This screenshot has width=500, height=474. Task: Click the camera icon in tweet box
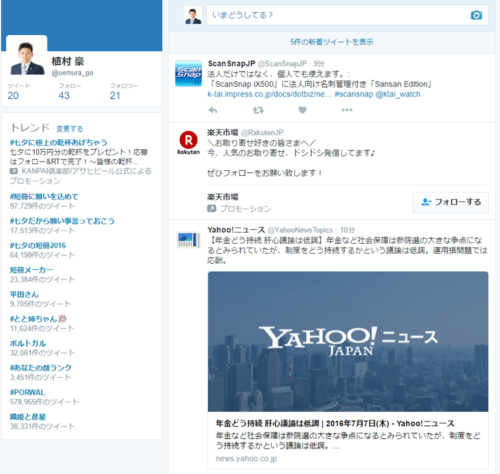[476, 15]
